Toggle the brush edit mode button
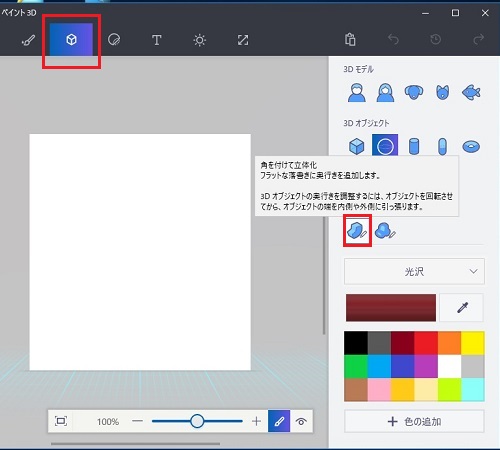The image size is (500, 450). (x=279, y=421)
